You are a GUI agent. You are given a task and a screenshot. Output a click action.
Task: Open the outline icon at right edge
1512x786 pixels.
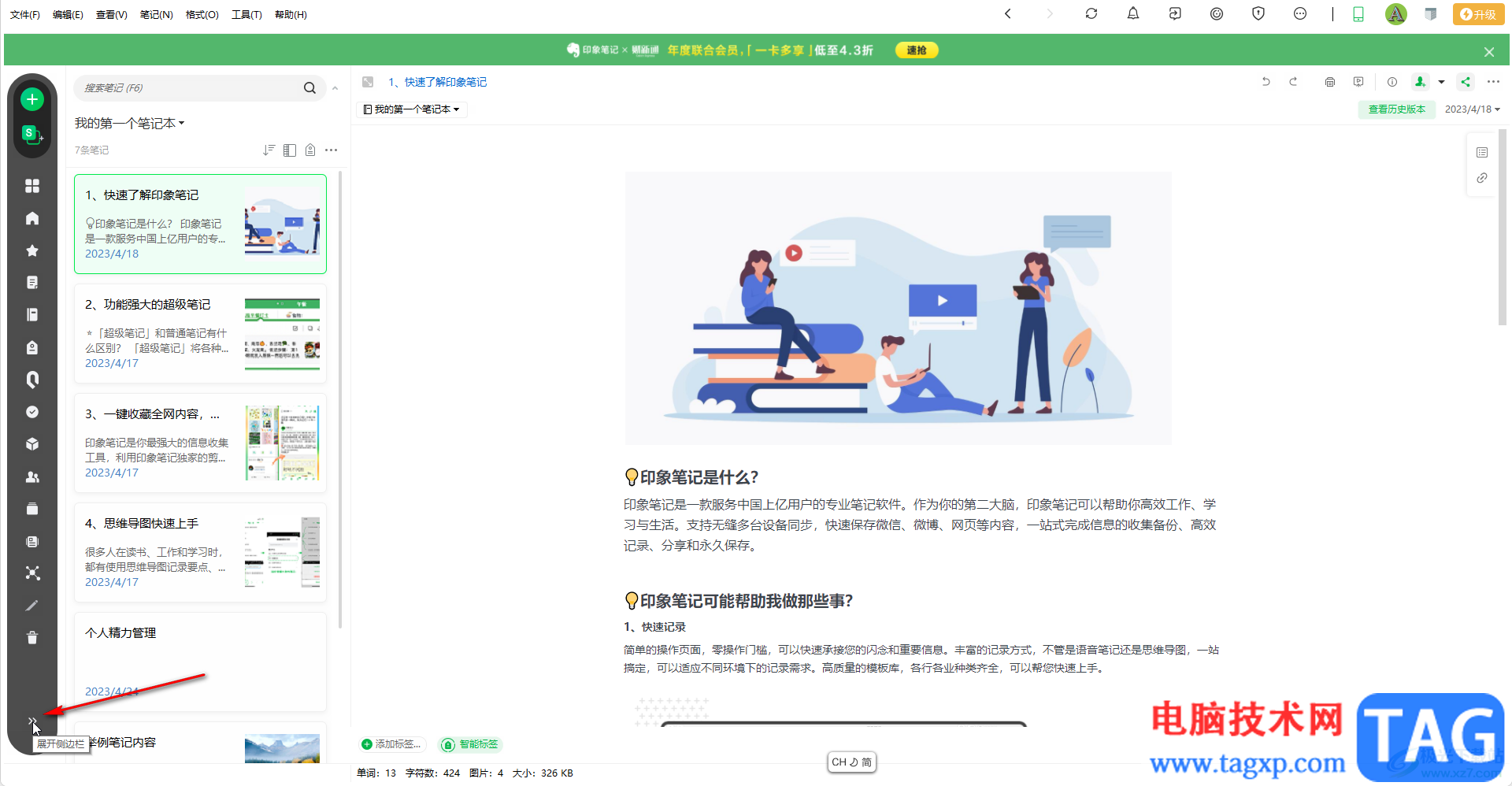click(x=1481, y=152)
